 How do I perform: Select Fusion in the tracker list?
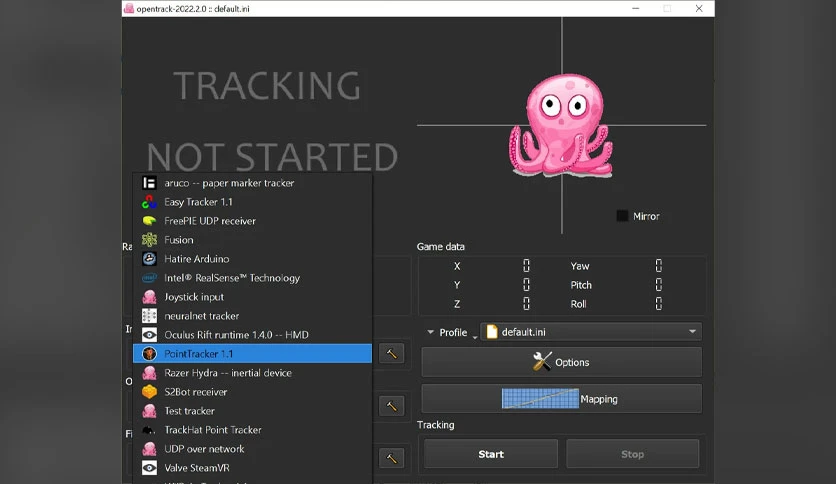[x=252, y=240]
